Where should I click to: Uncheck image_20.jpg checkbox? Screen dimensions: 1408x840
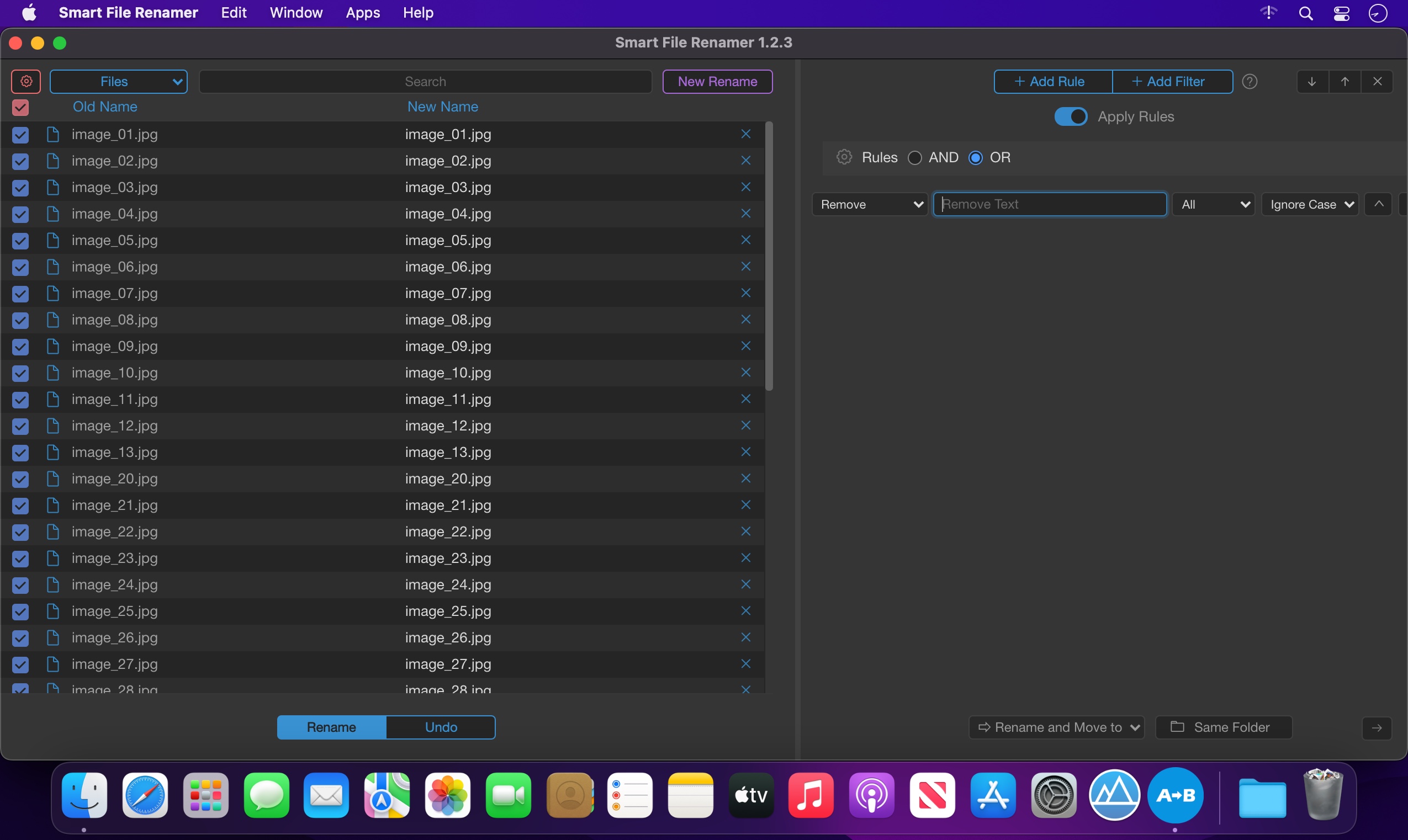point(20,479)
